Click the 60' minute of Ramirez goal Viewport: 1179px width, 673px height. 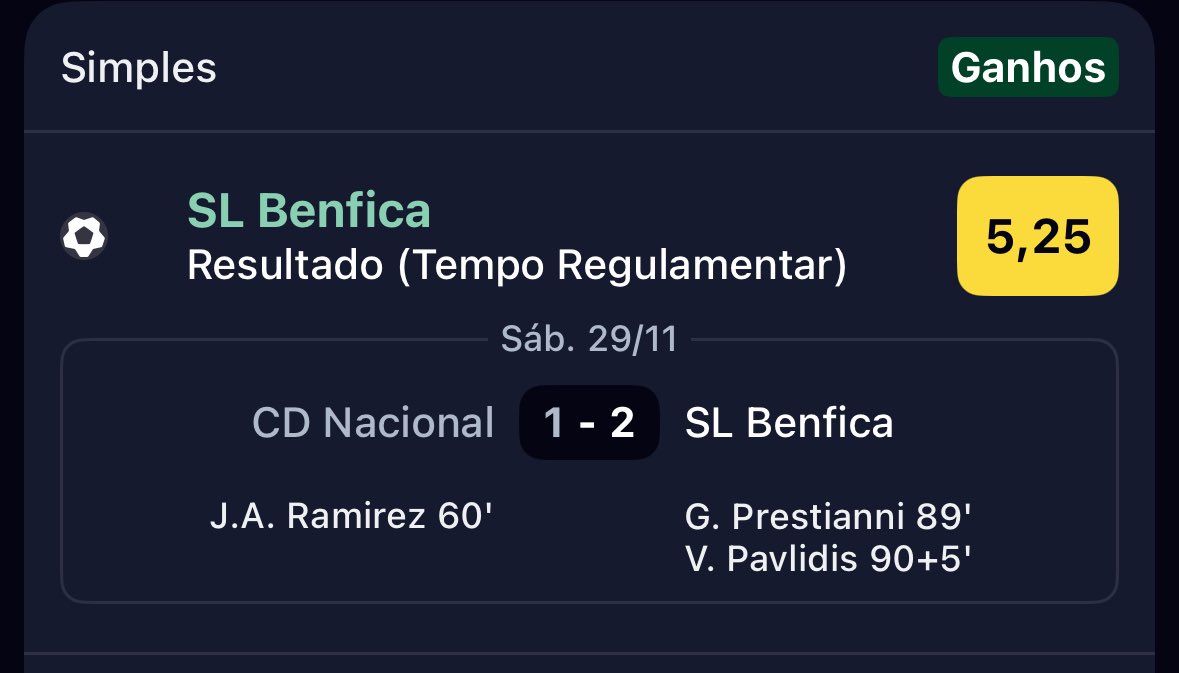click(465, 516)
